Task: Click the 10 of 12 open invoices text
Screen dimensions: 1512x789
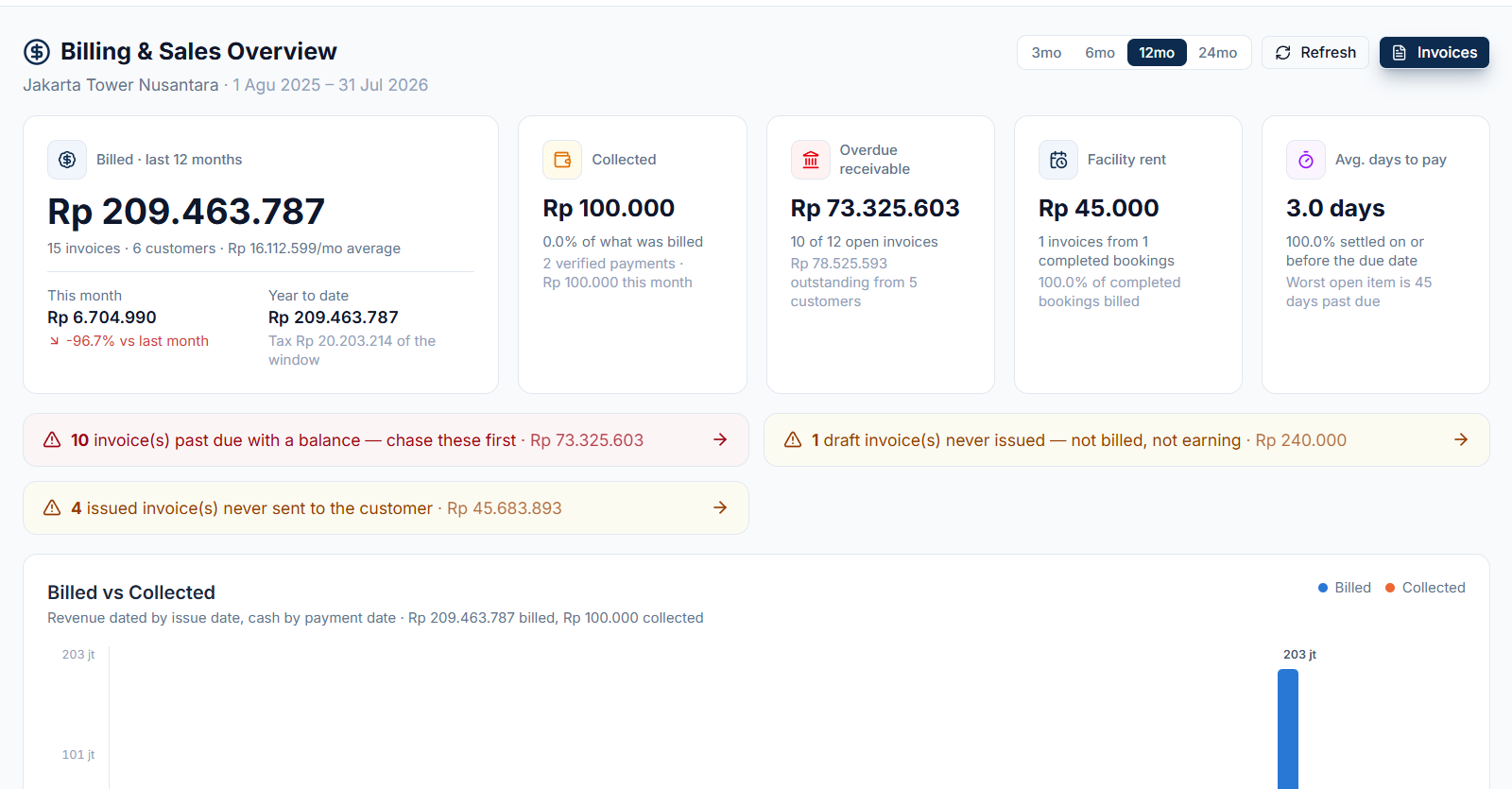Action: (x=865, y=242)
